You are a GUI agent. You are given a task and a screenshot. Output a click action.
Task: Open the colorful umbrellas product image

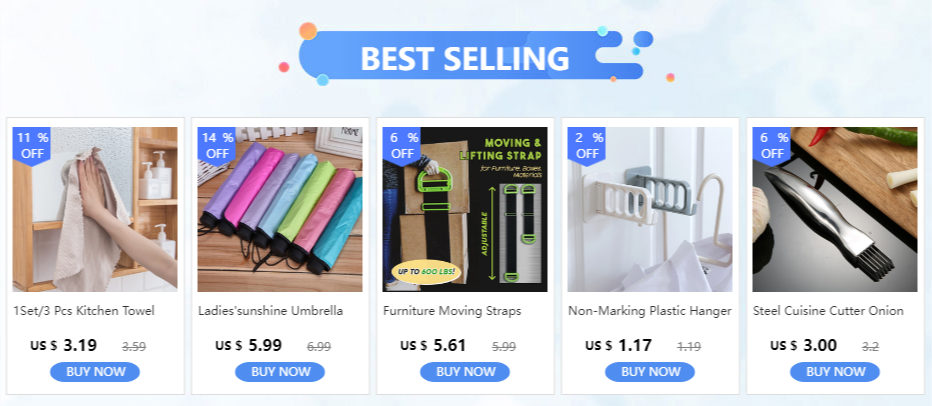tap(280, 209)
